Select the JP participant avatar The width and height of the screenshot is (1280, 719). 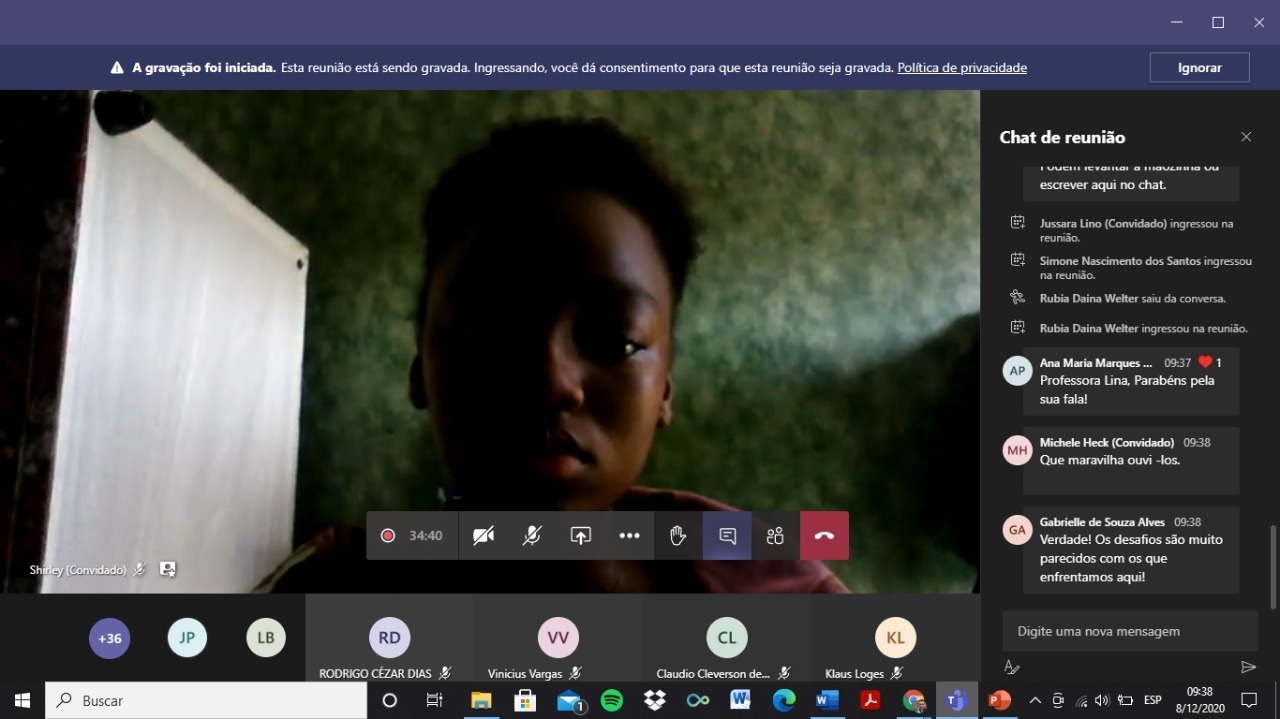187,638
